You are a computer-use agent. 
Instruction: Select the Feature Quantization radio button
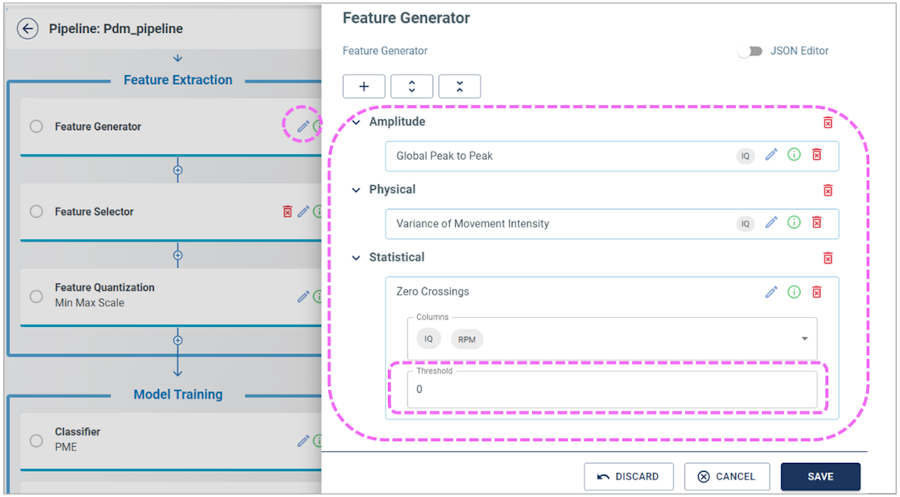point(36,296)
